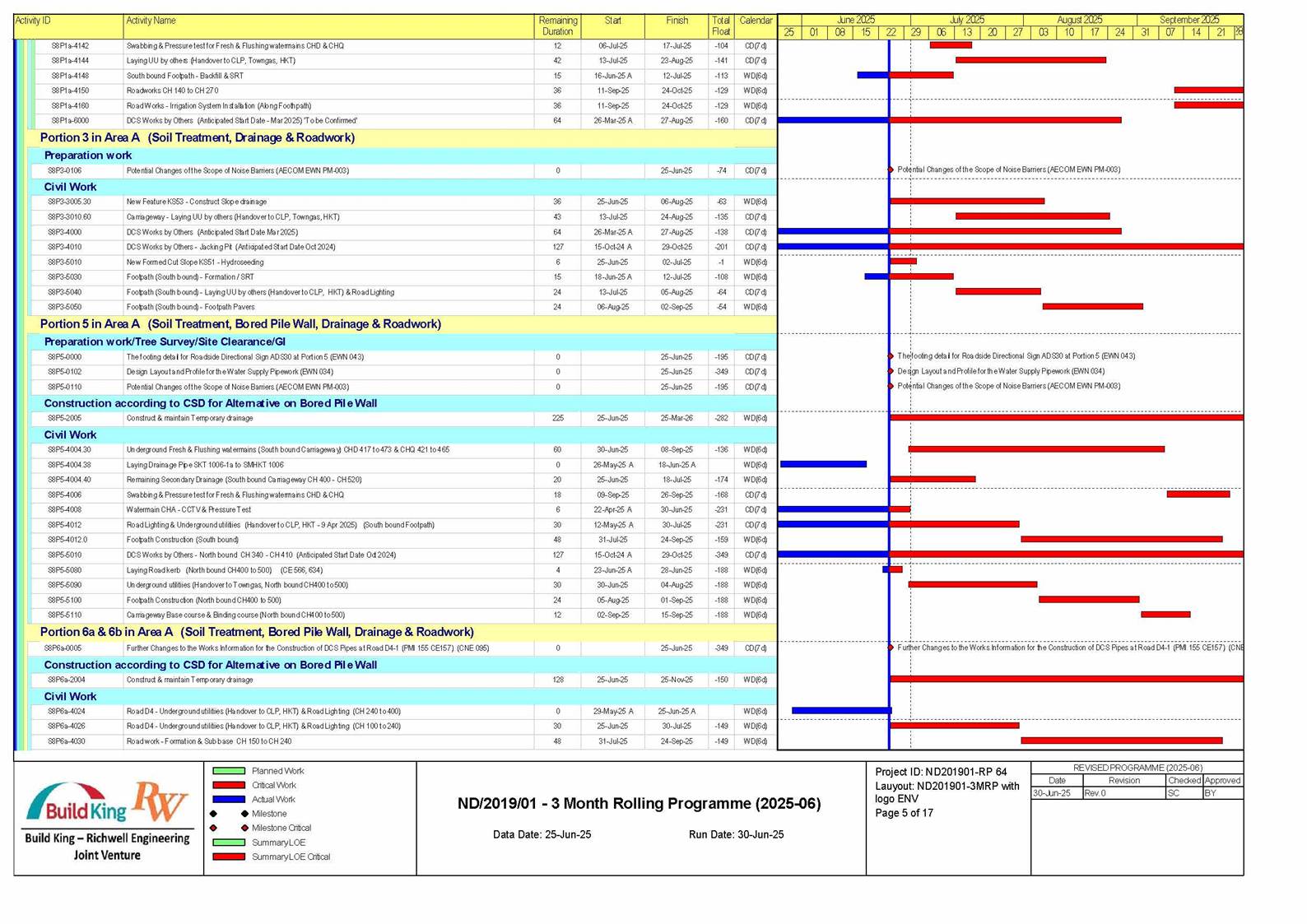Screen dimensions: 1307x924
Task: Click the black Milestone diamond symbols in legend
Action: (x=229, y=814)
